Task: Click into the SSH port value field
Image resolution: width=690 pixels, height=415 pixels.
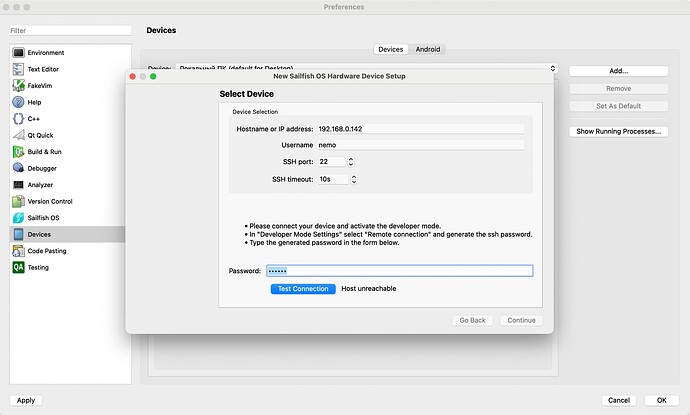Action: [332, 162]
